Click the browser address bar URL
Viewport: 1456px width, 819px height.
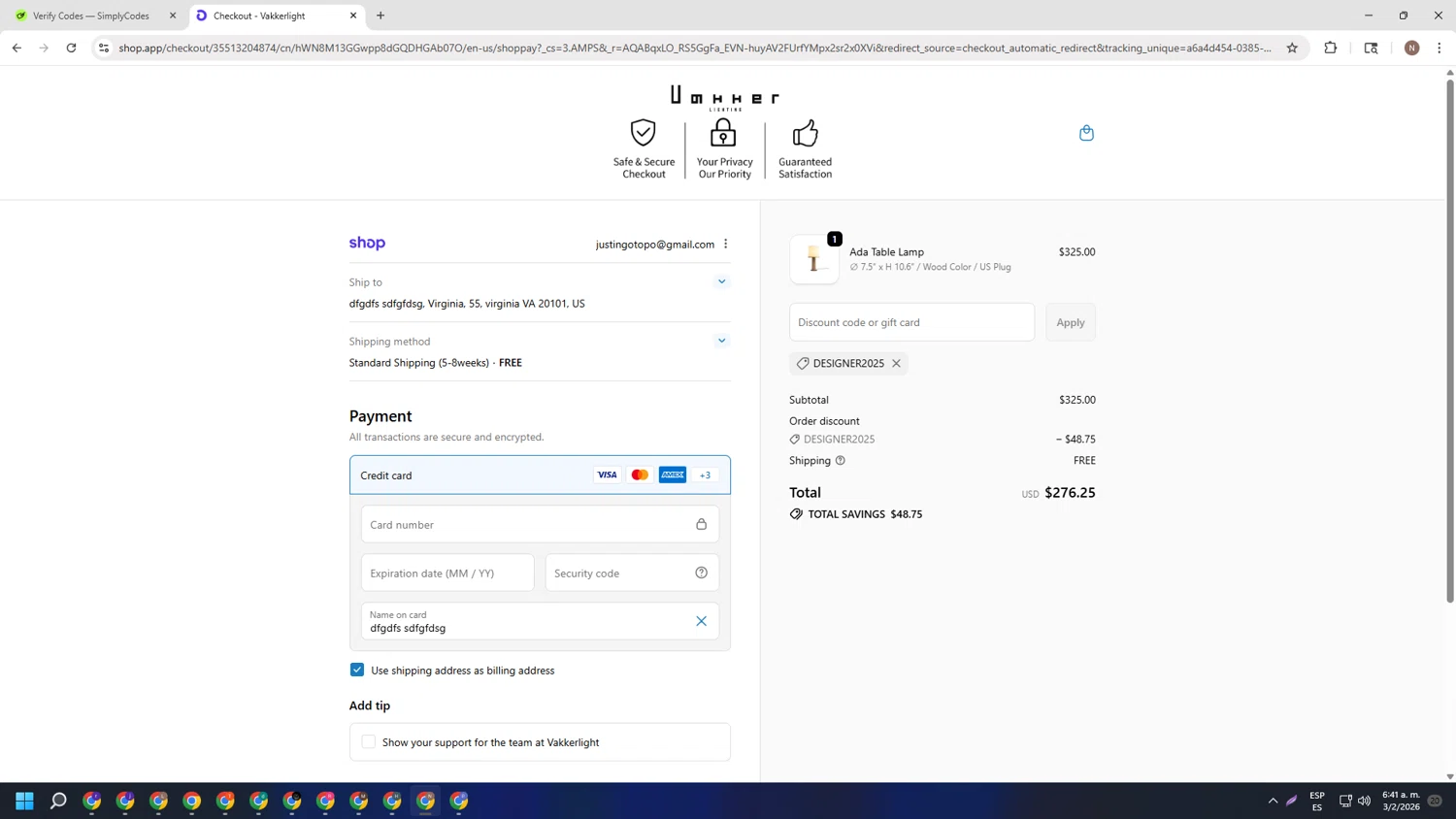click(x=694, y=48)
